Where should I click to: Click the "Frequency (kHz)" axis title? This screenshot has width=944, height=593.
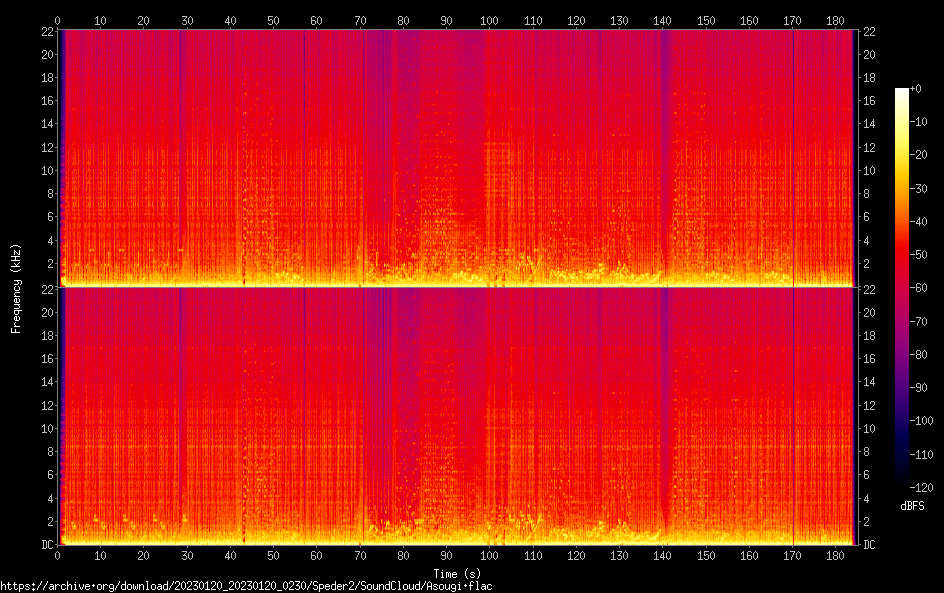16,287
